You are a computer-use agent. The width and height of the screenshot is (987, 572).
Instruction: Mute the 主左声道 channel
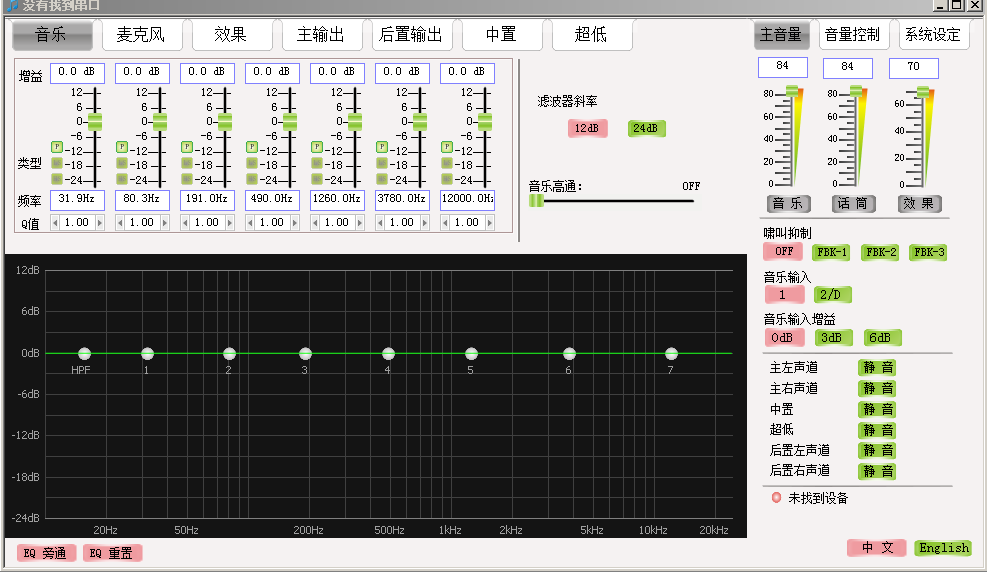pyautogui.click(x=877, y=367)
